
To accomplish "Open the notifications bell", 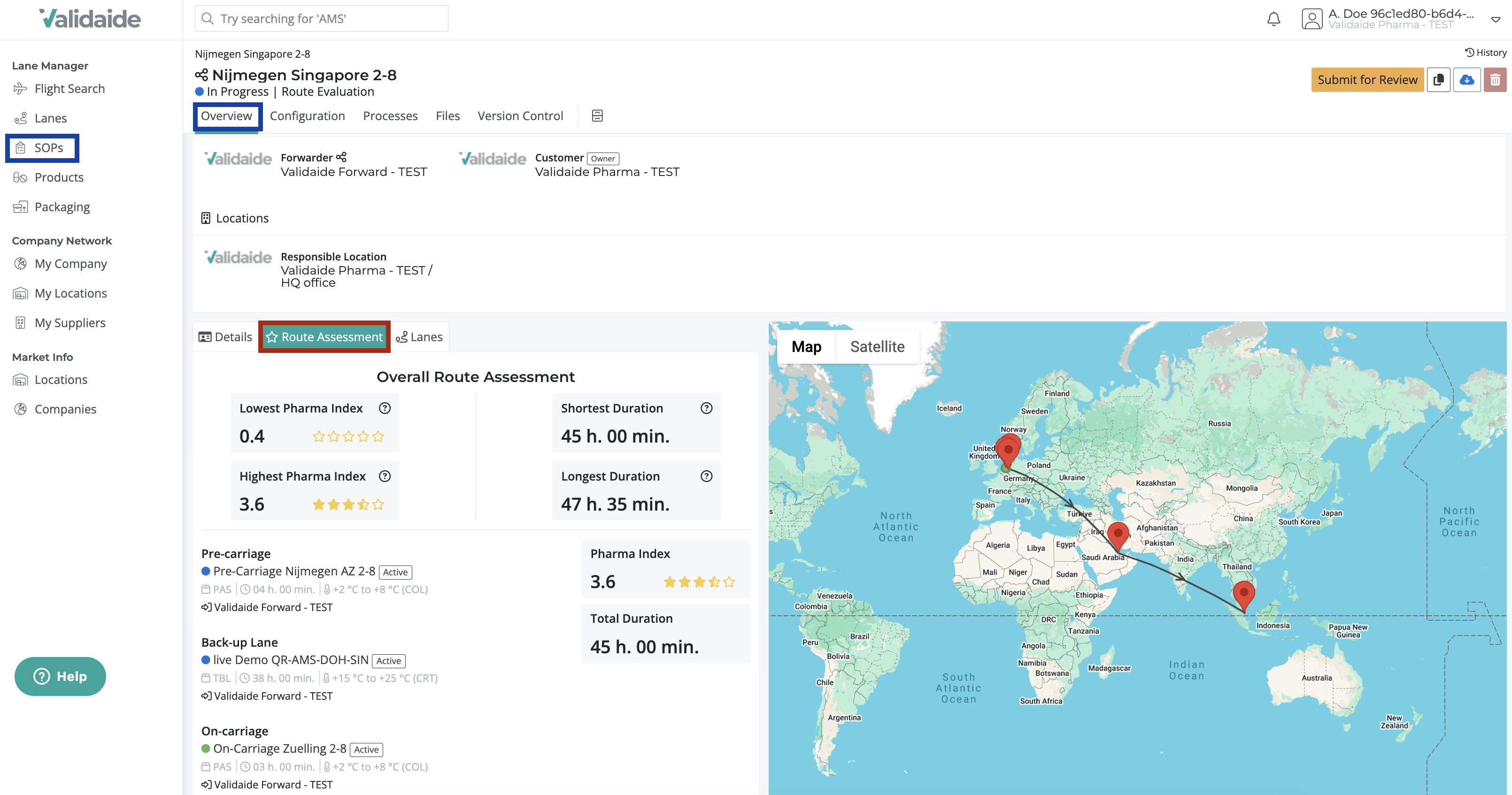I will 1273,18.
